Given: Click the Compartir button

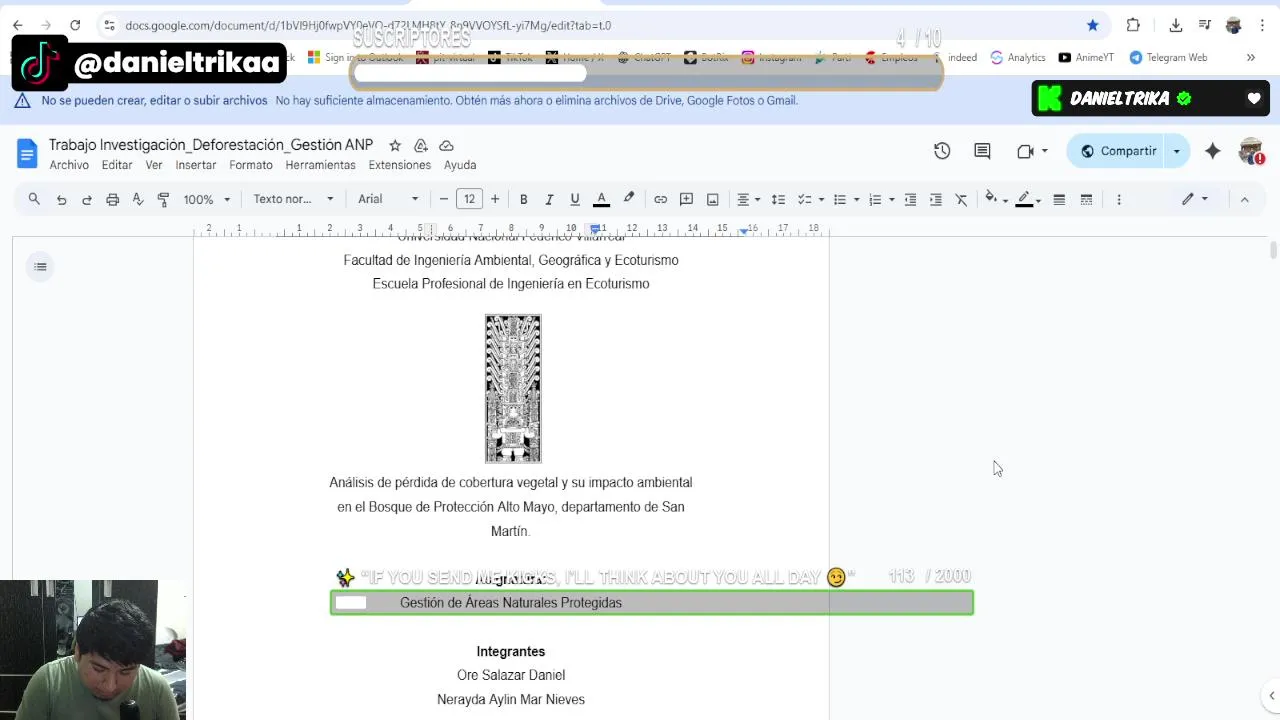Looking at the screenshot, I should 1117,151.
